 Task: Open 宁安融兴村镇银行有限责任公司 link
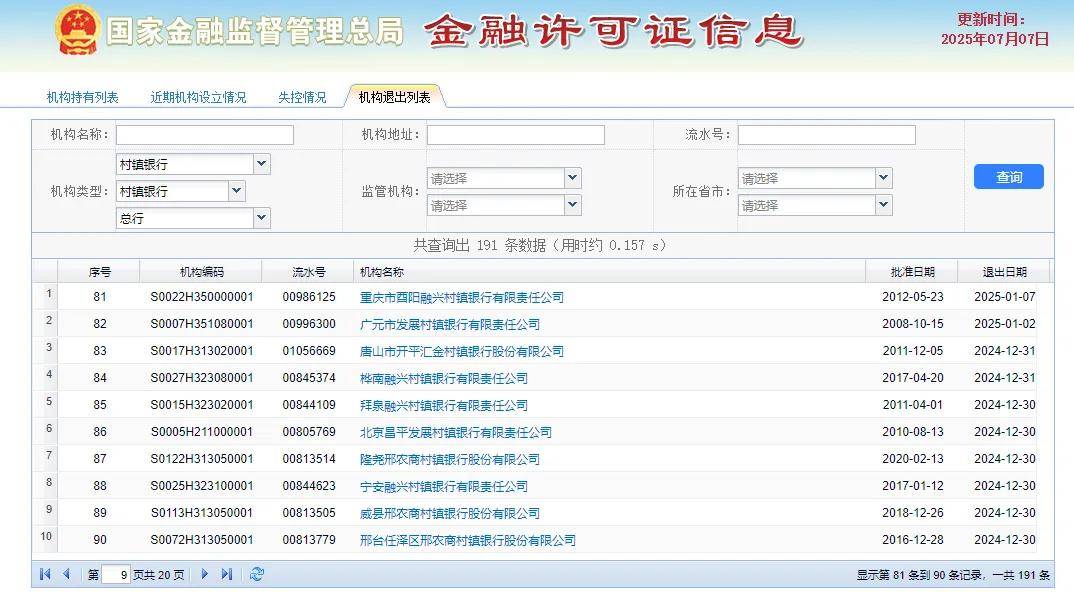click(x=444, y=486)
